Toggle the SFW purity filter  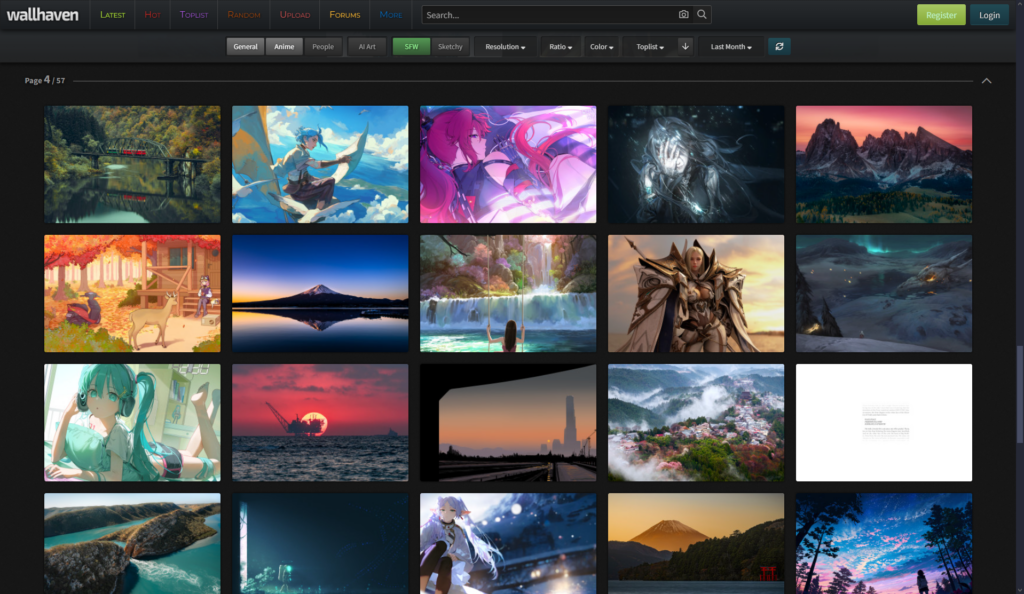coord(411,46)
